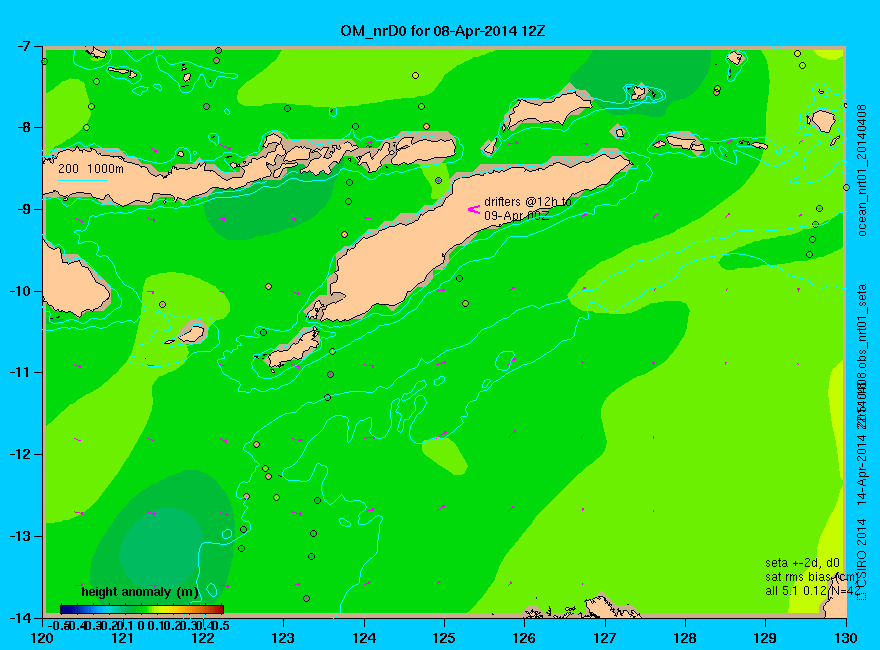Viewport: 880px width, 650px height.
Task: Click the '-9' latitude tick label
Action: pyautogui.click(x=26, y=210)
